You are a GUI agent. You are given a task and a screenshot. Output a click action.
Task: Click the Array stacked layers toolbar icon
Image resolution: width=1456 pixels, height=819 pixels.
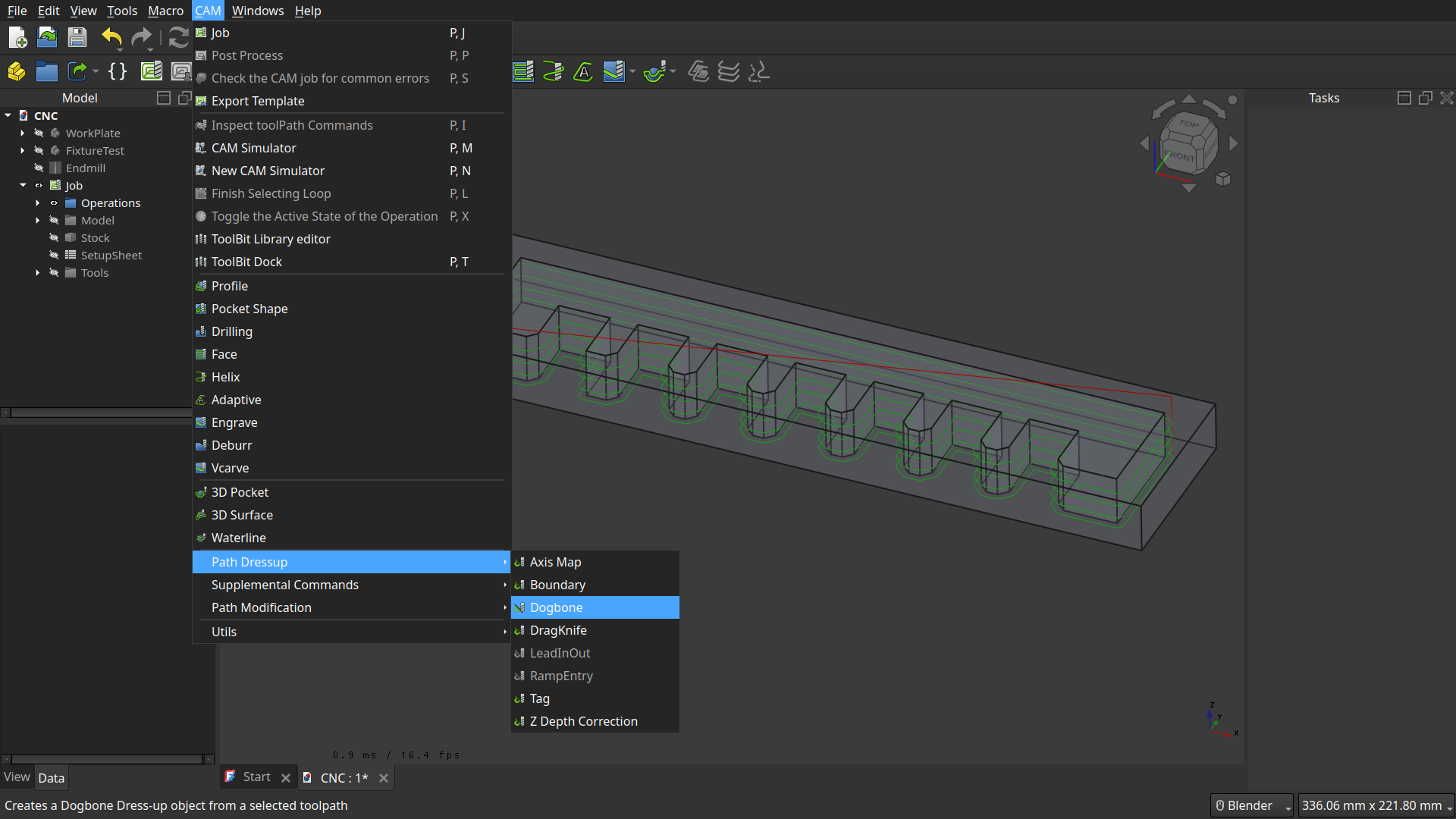click(x=729, y=72)
